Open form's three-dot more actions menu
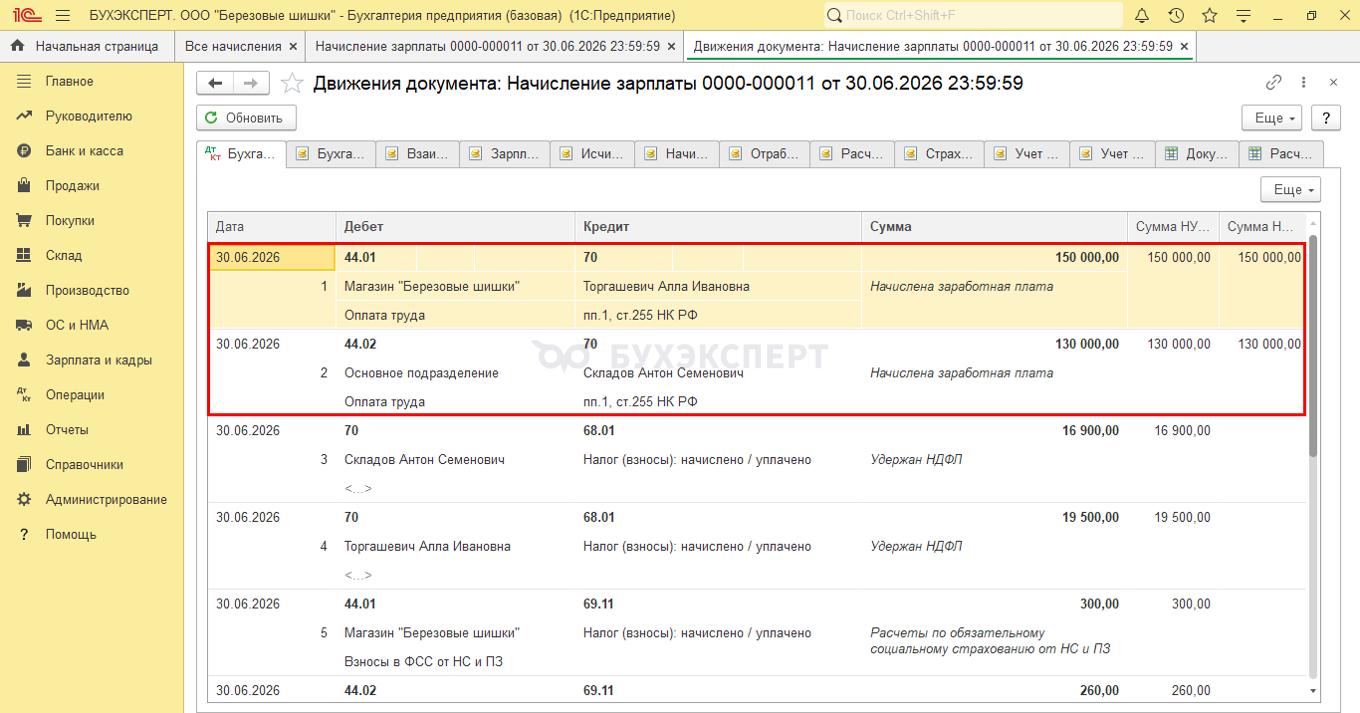Viewport: 1360px width, 713px height. (x=1303, y=83)
